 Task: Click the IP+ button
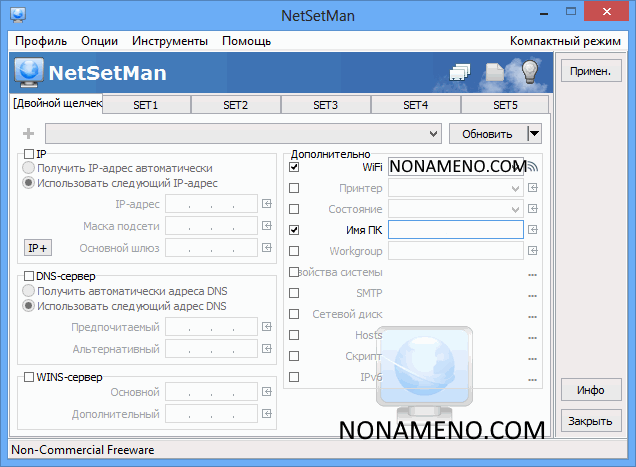coord(38,247)
